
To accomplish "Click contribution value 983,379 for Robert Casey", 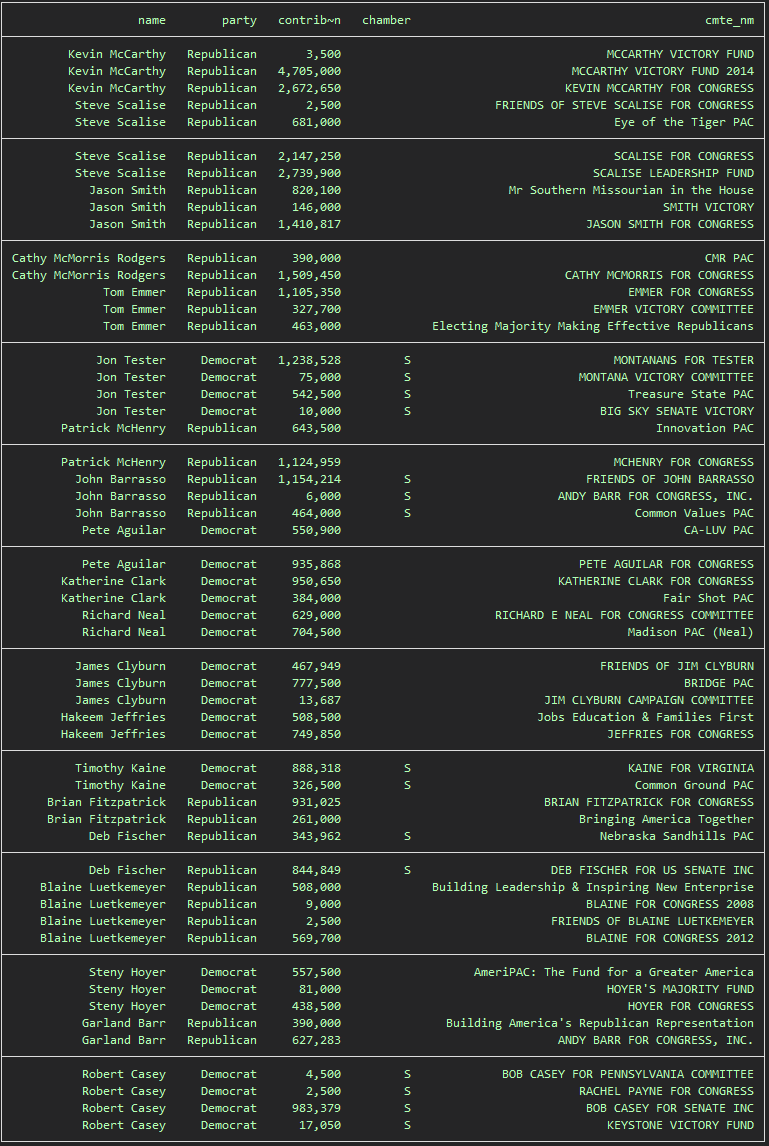I will [x=316, y=1108].
